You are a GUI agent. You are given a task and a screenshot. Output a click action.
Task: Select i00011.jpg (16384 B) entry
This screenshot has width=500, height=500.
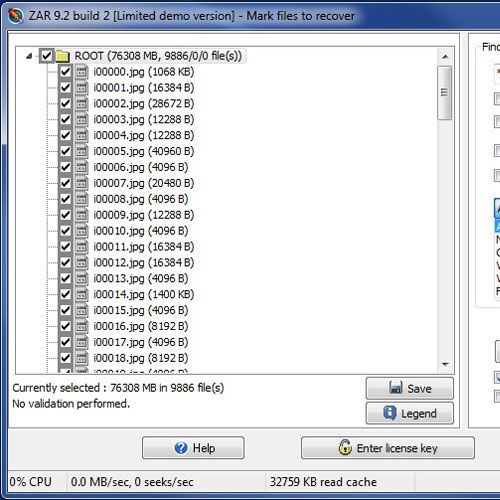click(x=144, y=247)
